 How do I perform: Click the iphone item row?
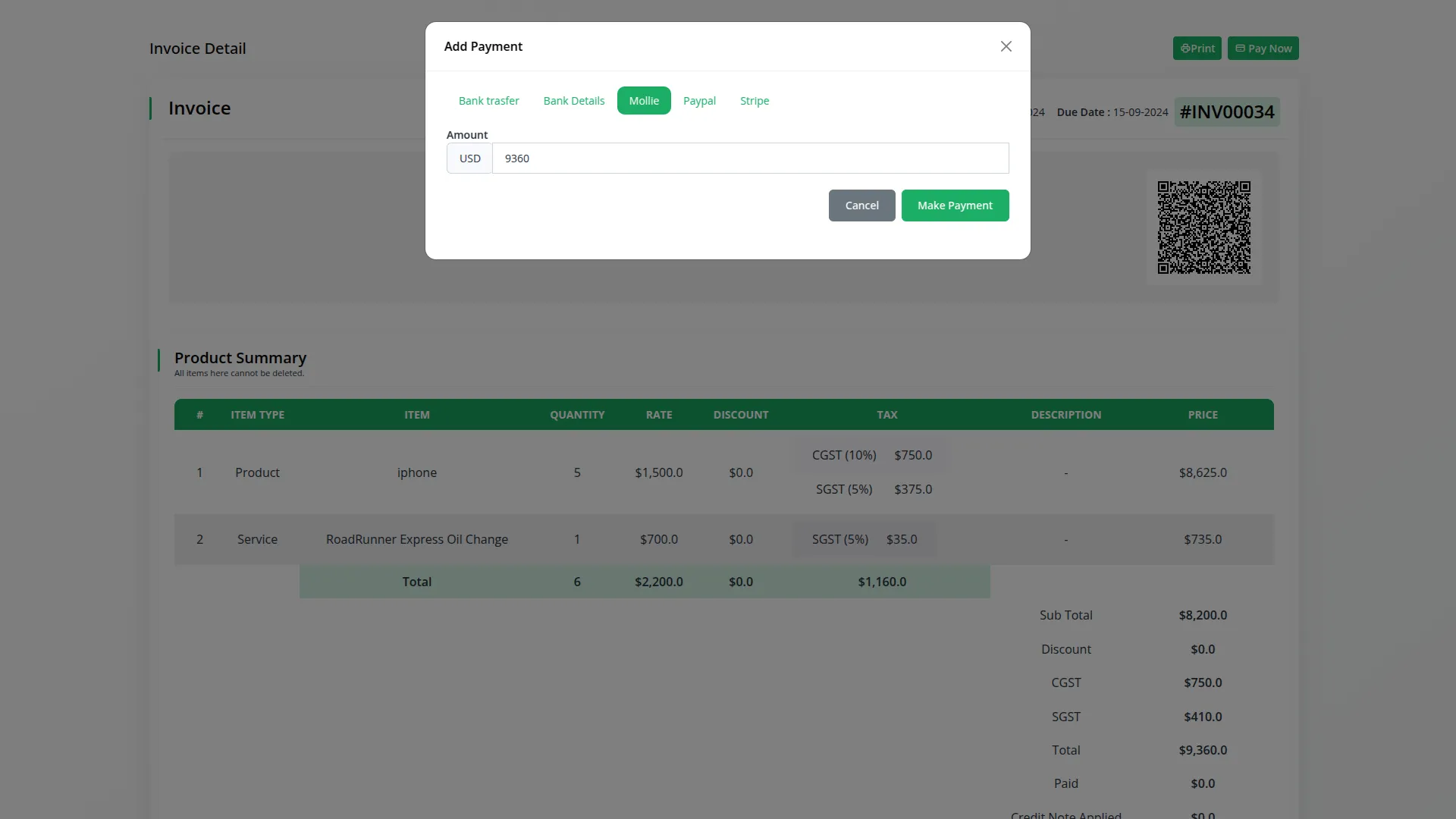(x=416, y=472)
